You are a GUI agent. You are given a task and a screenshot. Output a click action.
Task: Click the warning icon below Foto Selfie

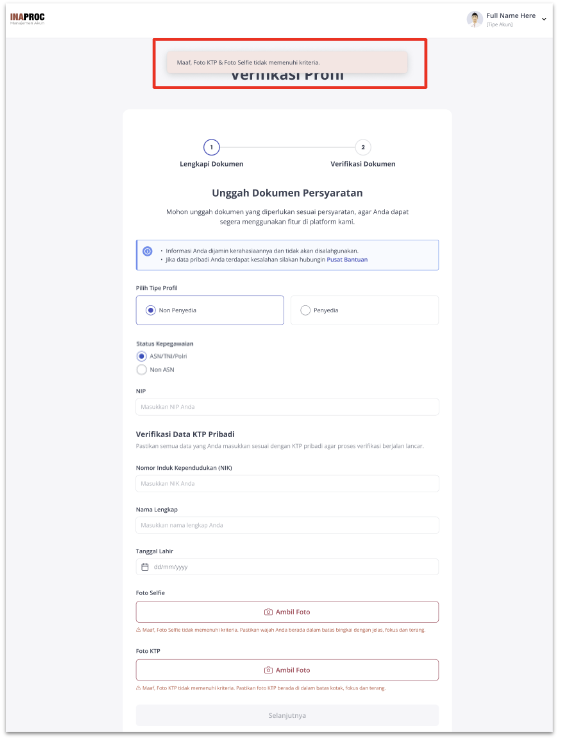tap(139, 630)
